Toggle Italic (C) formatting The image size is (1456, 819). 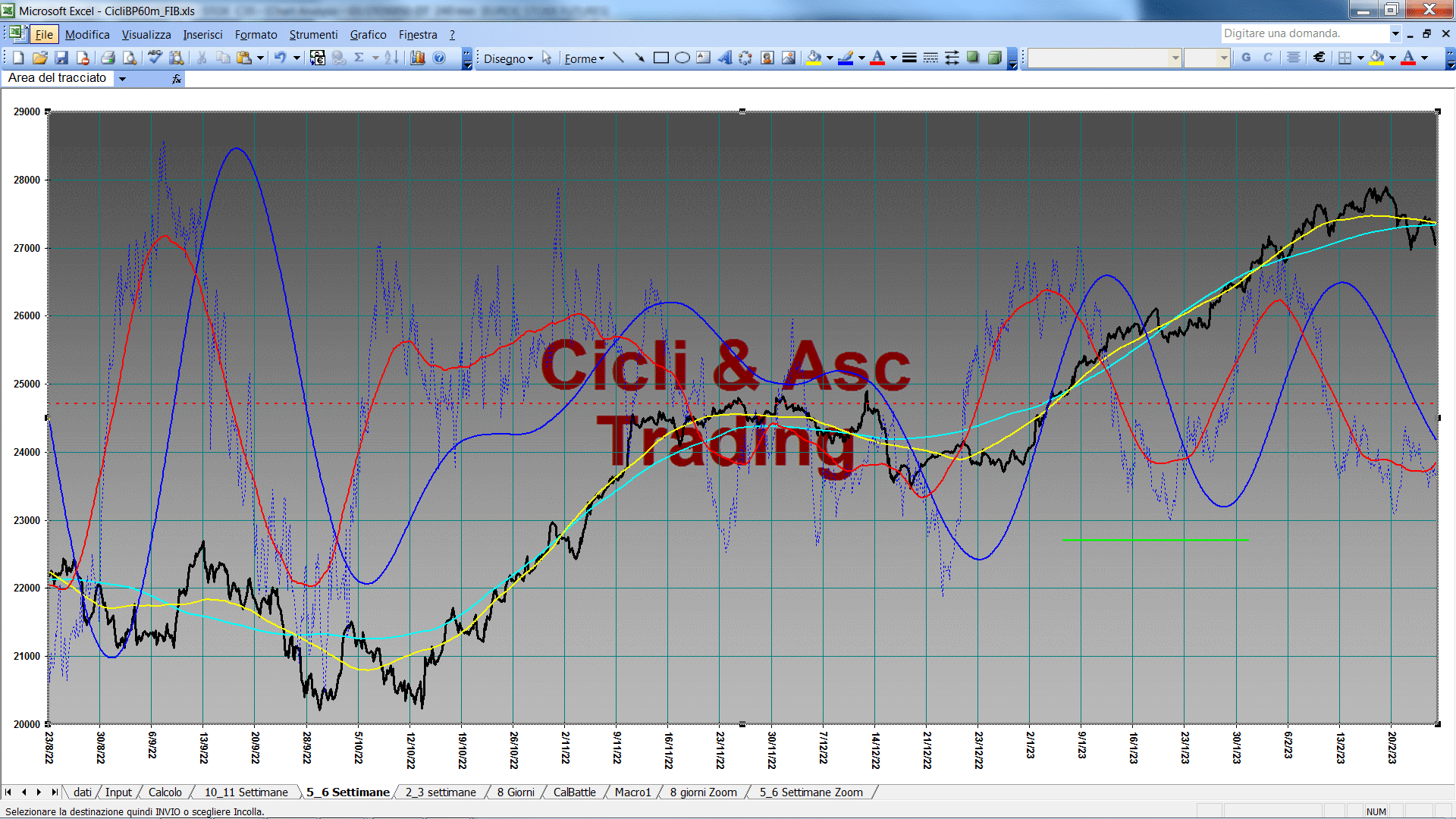pos(1267,58)
